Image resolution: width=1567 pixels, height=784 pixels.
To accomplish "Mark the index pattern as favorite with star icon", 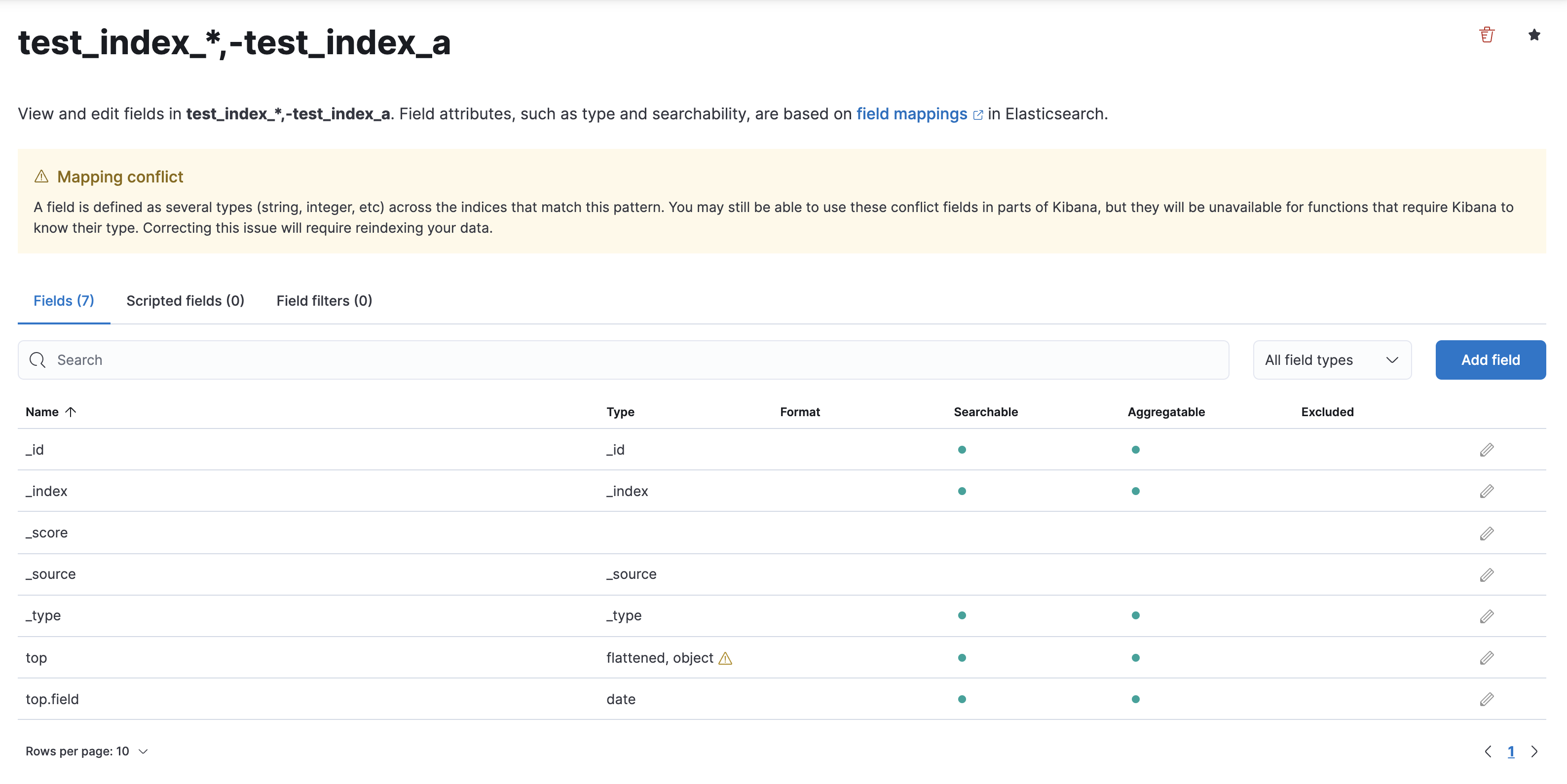I will point(1534,35).
